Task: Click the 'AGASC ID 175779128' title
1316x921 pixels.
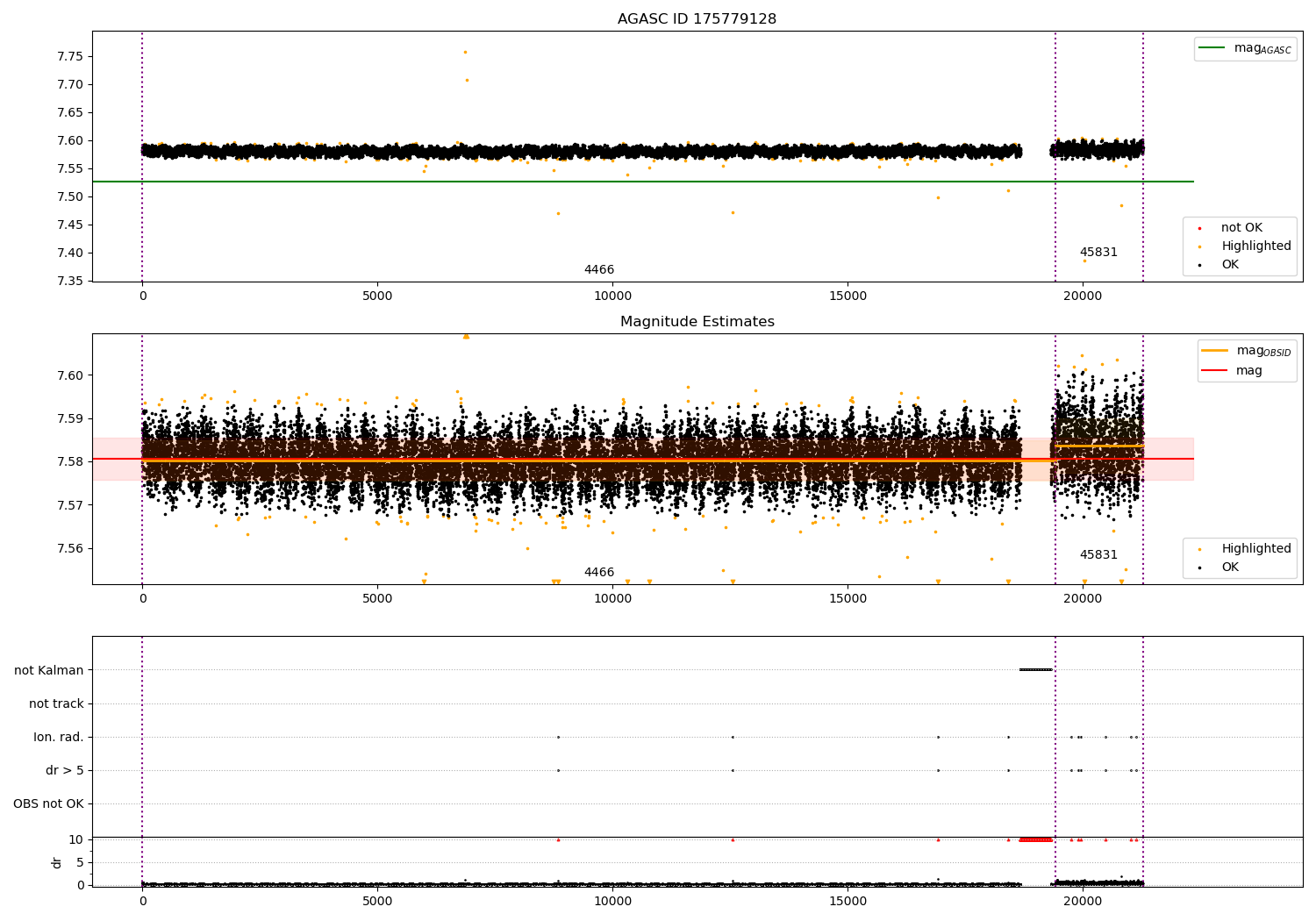Action: tap(697, 19)
